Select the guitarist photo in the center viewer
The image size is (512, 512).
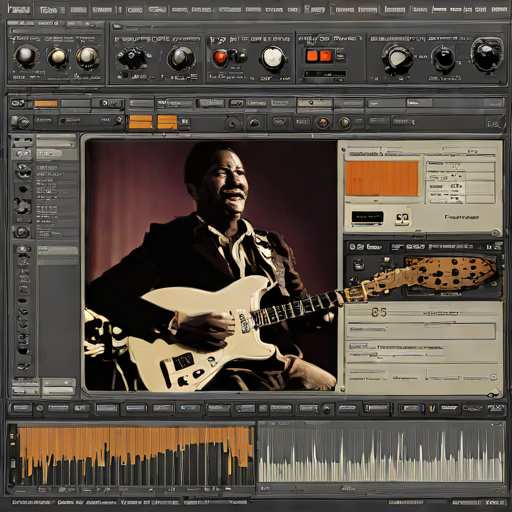pyautogui.click(x=211, y=265)
